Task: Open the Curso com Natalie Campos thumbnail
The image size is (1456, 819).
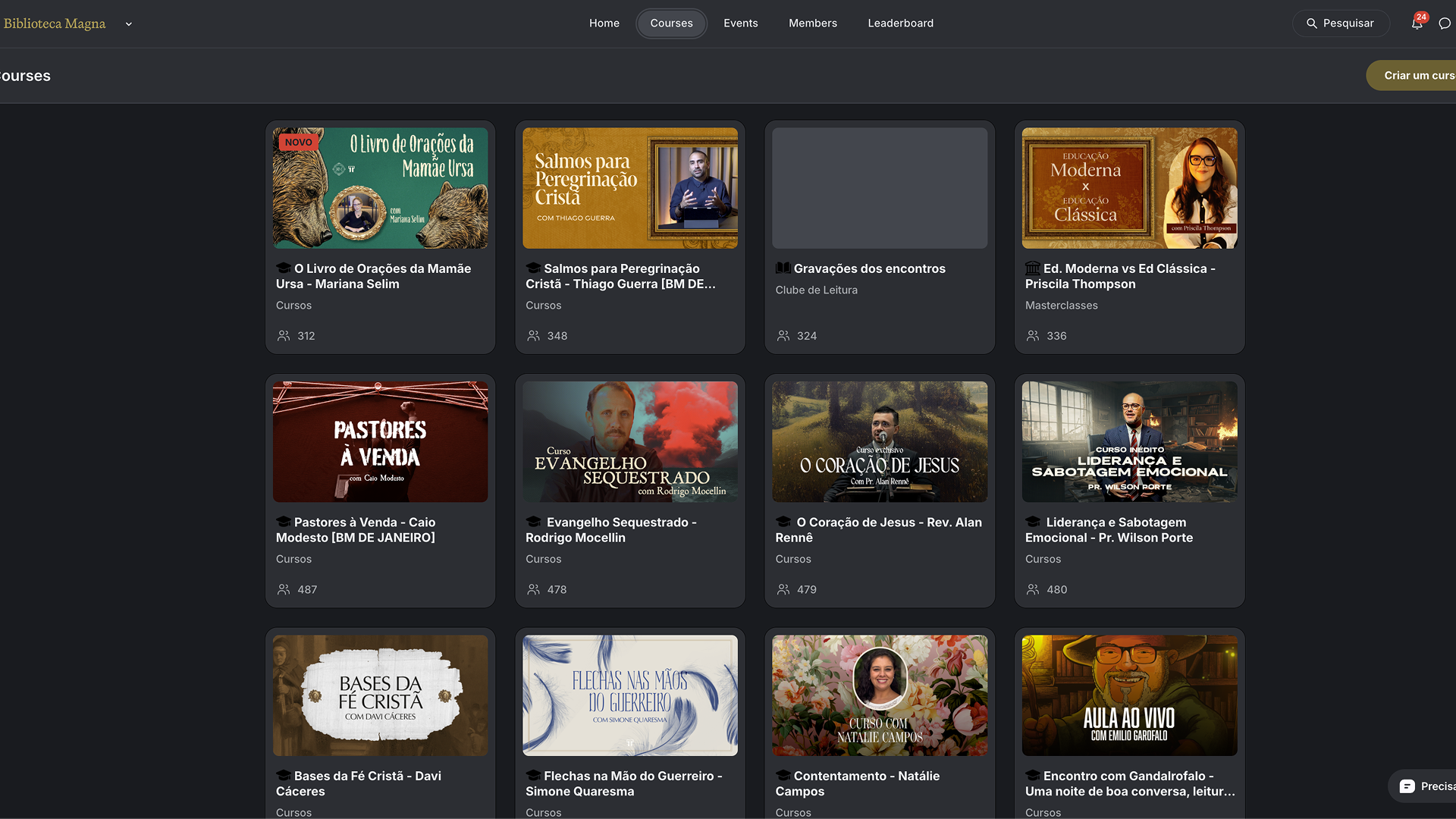Action: pyautogui.click(x=880, y=695)
